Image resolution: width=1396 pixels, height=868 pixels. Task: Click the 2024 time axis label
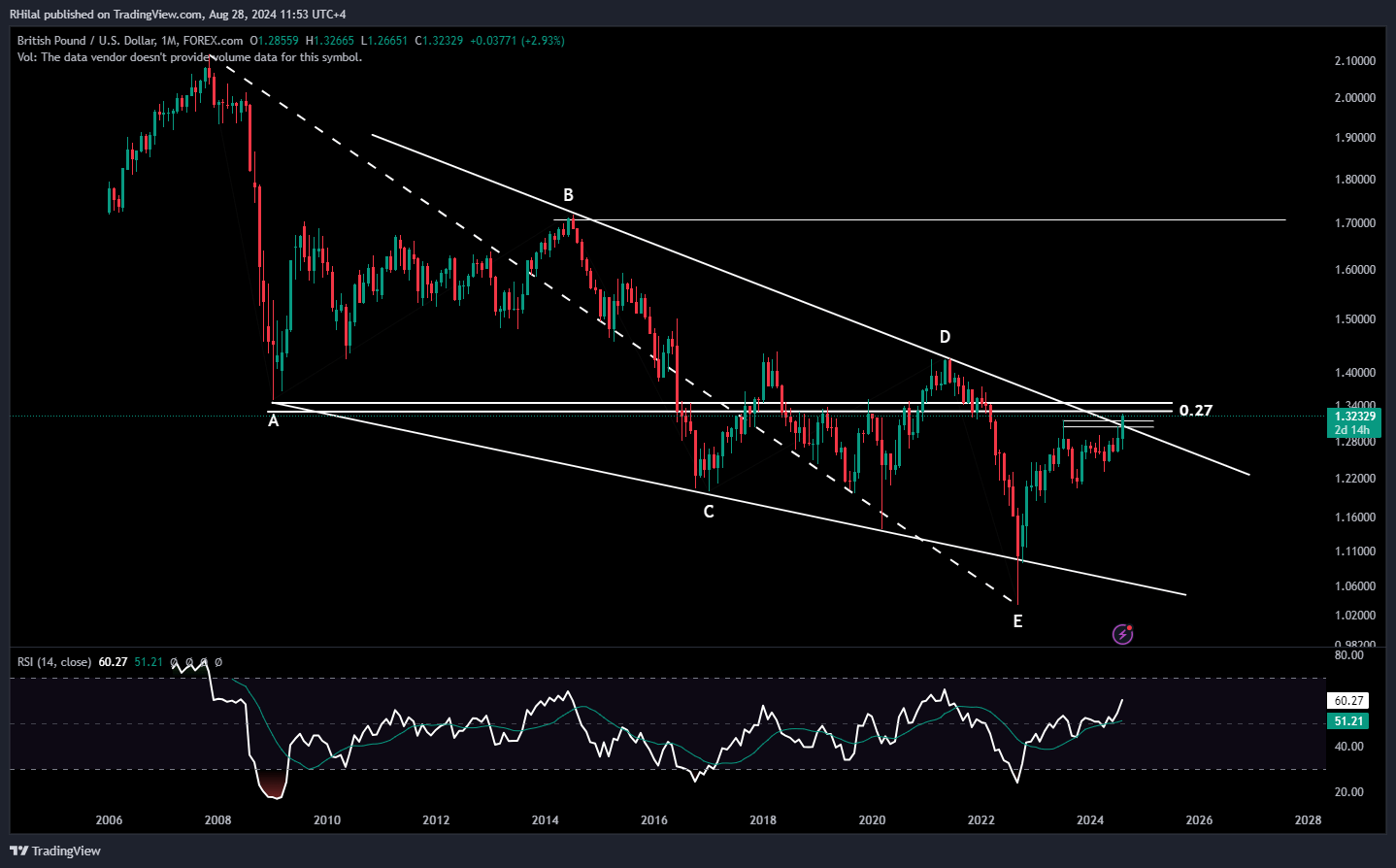point(1090,820)
